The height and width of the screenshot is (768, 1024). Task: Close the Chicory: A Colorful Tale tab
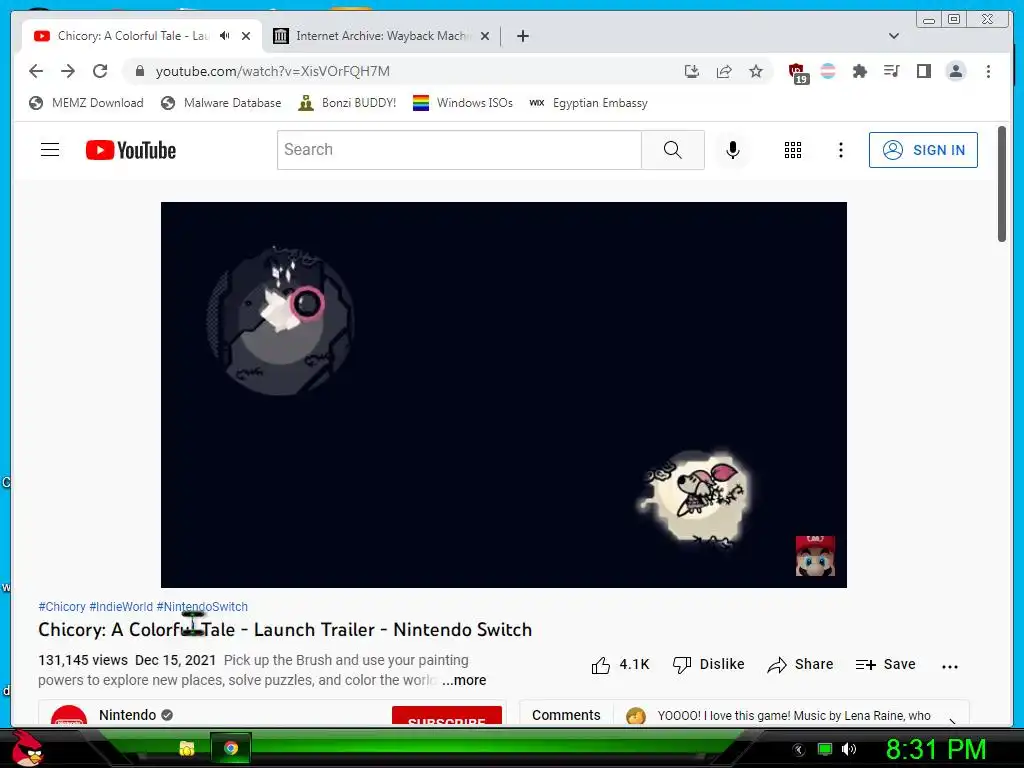(246, 36)
